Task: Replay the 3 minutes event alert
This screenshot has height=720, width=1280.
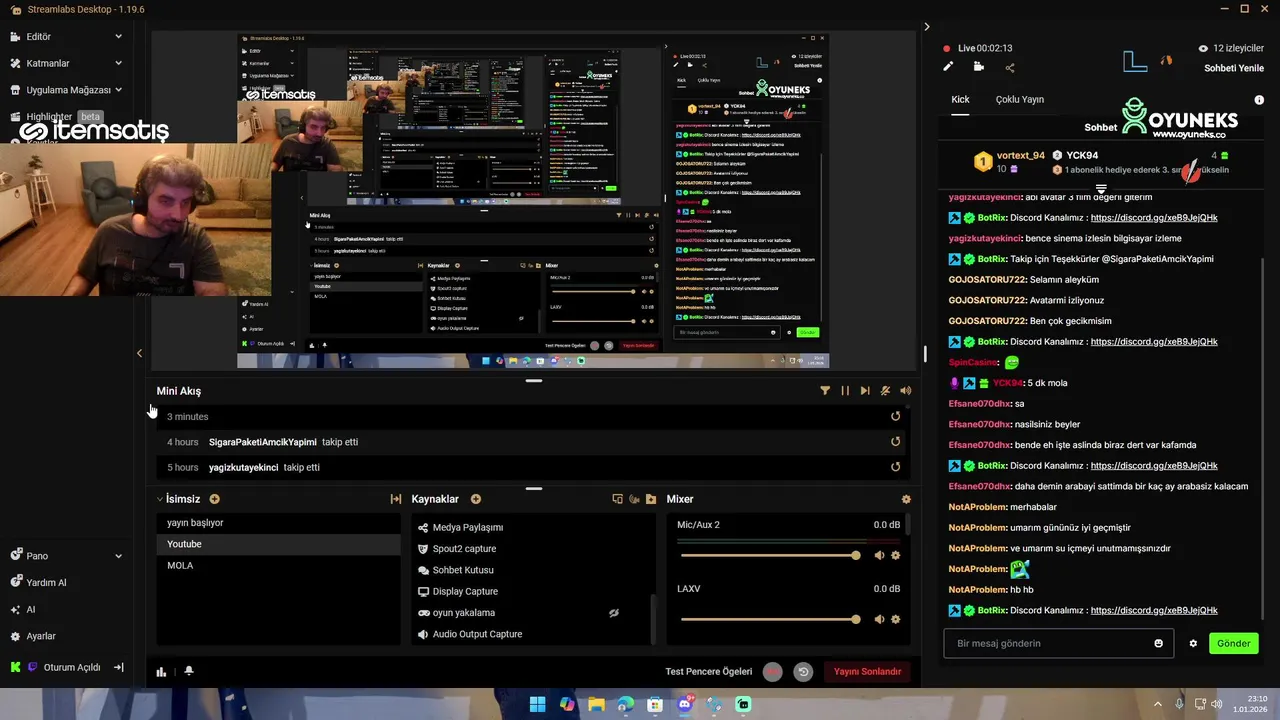Action: [x=895, y=416]
